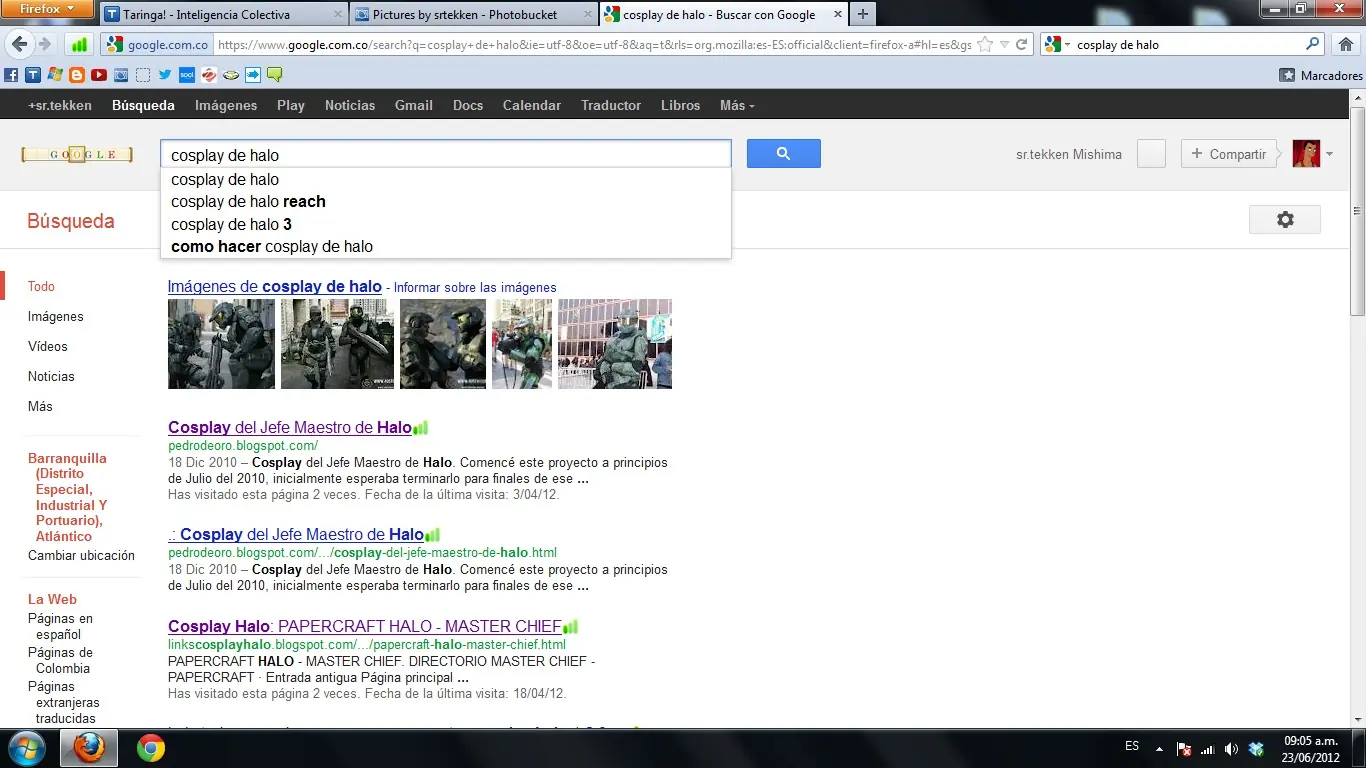Select suggestion 'como hacer cosplay de halo'
Image resolution: width=1366 pixels, height=768 pixels.
coord(446,246)
